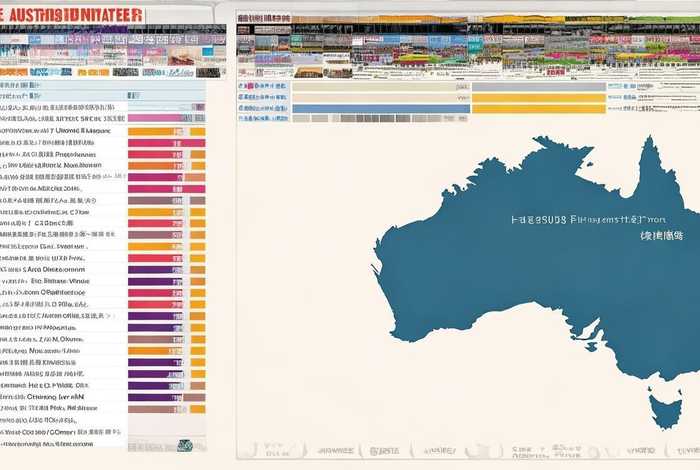Click the upper yellow bar in the top-right panel
This screenshot has width=700, height=470.
pos(538,98)
